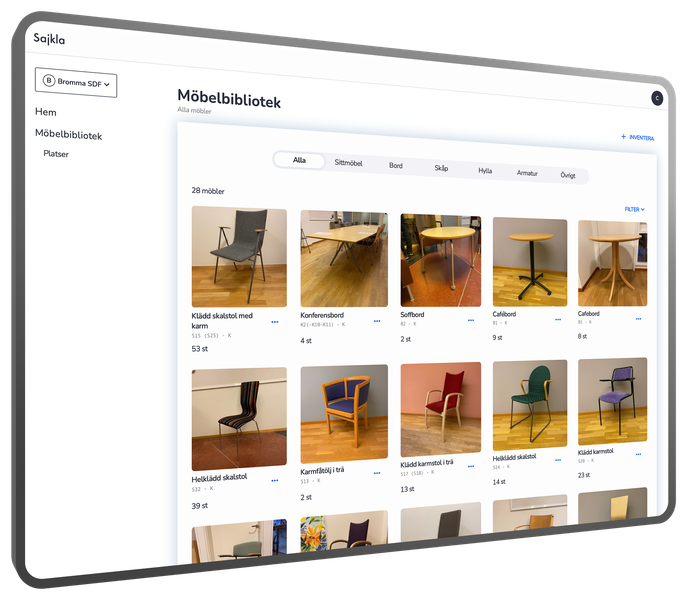
Task: Switch to the Övrigt tab
Action: click(568, 175)
